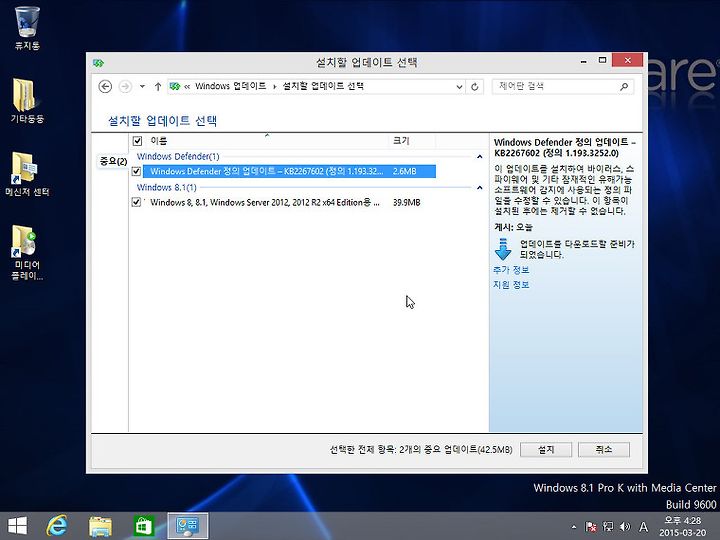This screenshot has height=540, width=720.
Task: Open the 추가 정보 link
Action: point(511,270)
